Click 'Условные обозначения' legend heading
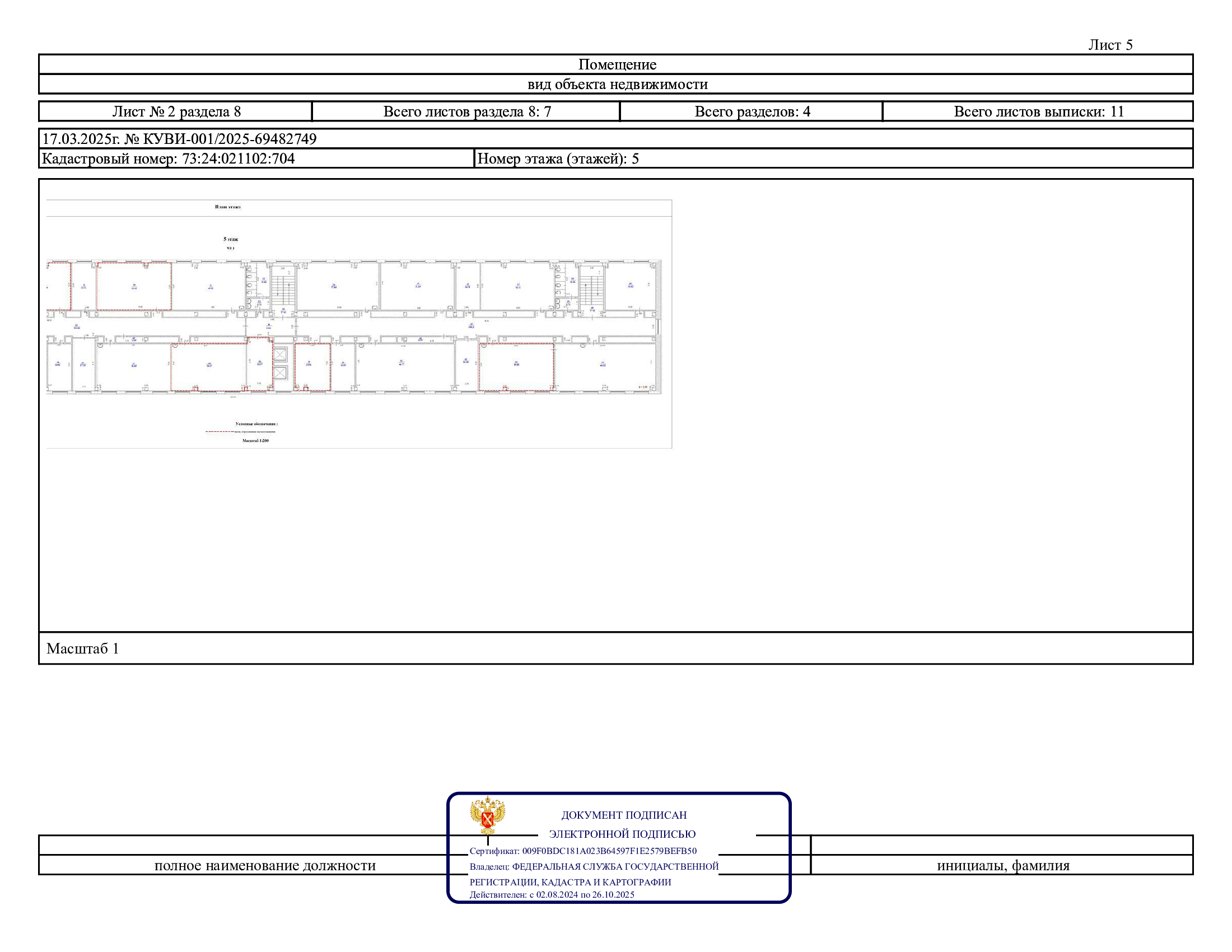The image size is (1232, 952). [x=256, y=423]
